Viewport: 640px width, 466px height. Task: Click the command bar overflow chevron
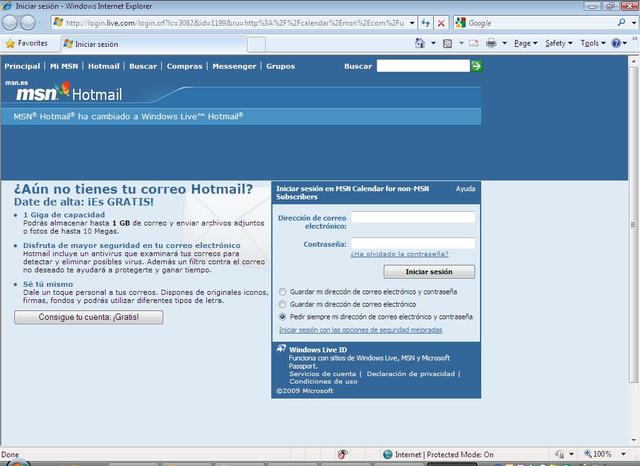(635, 39)
